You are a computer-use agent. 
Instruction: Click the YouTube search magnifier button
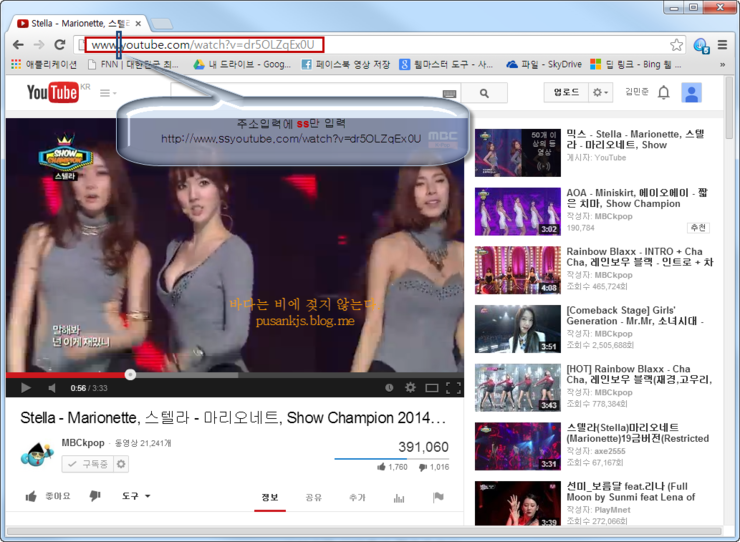[x=484, y=93]
